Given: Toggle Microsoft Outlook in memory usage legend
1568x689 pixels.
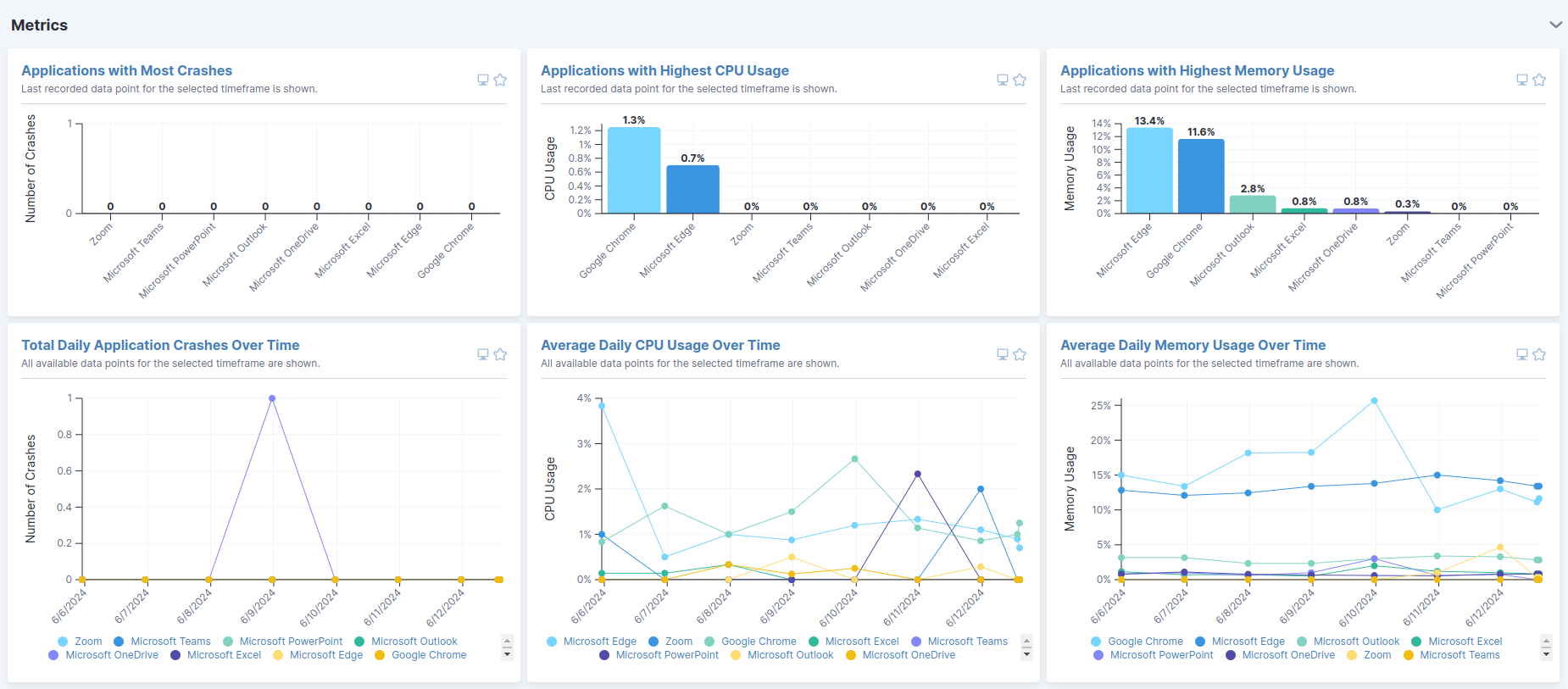Looking at the screenshot, I should point(1348,642).
